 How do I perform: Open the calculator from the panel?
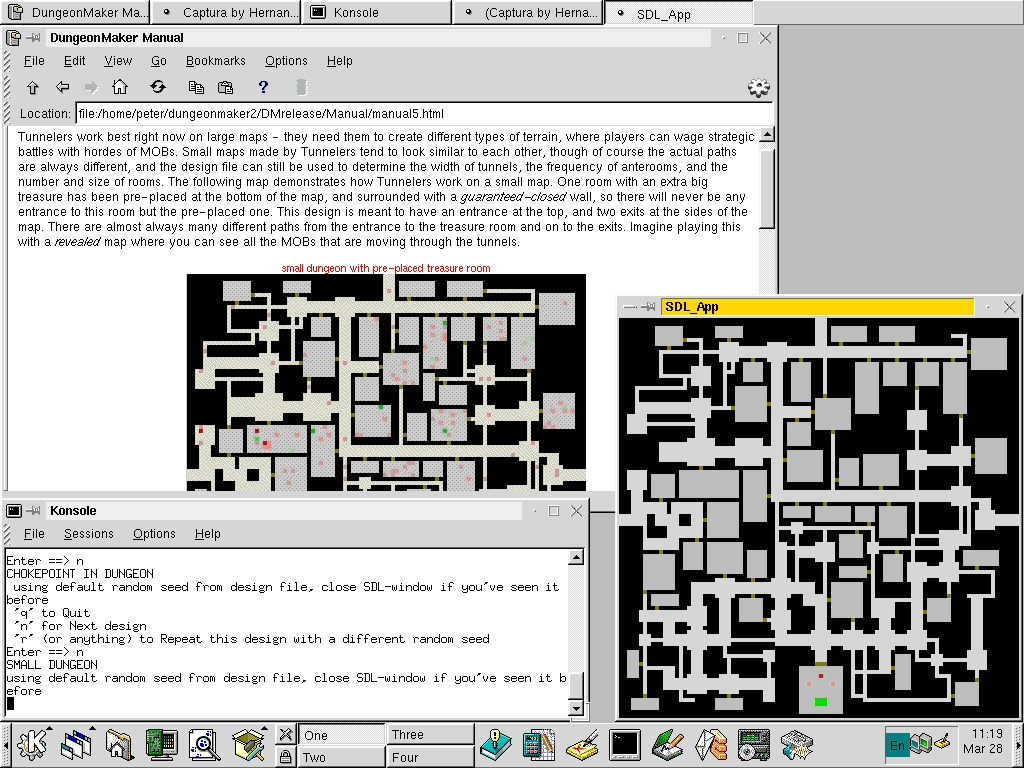coord(538,744)
